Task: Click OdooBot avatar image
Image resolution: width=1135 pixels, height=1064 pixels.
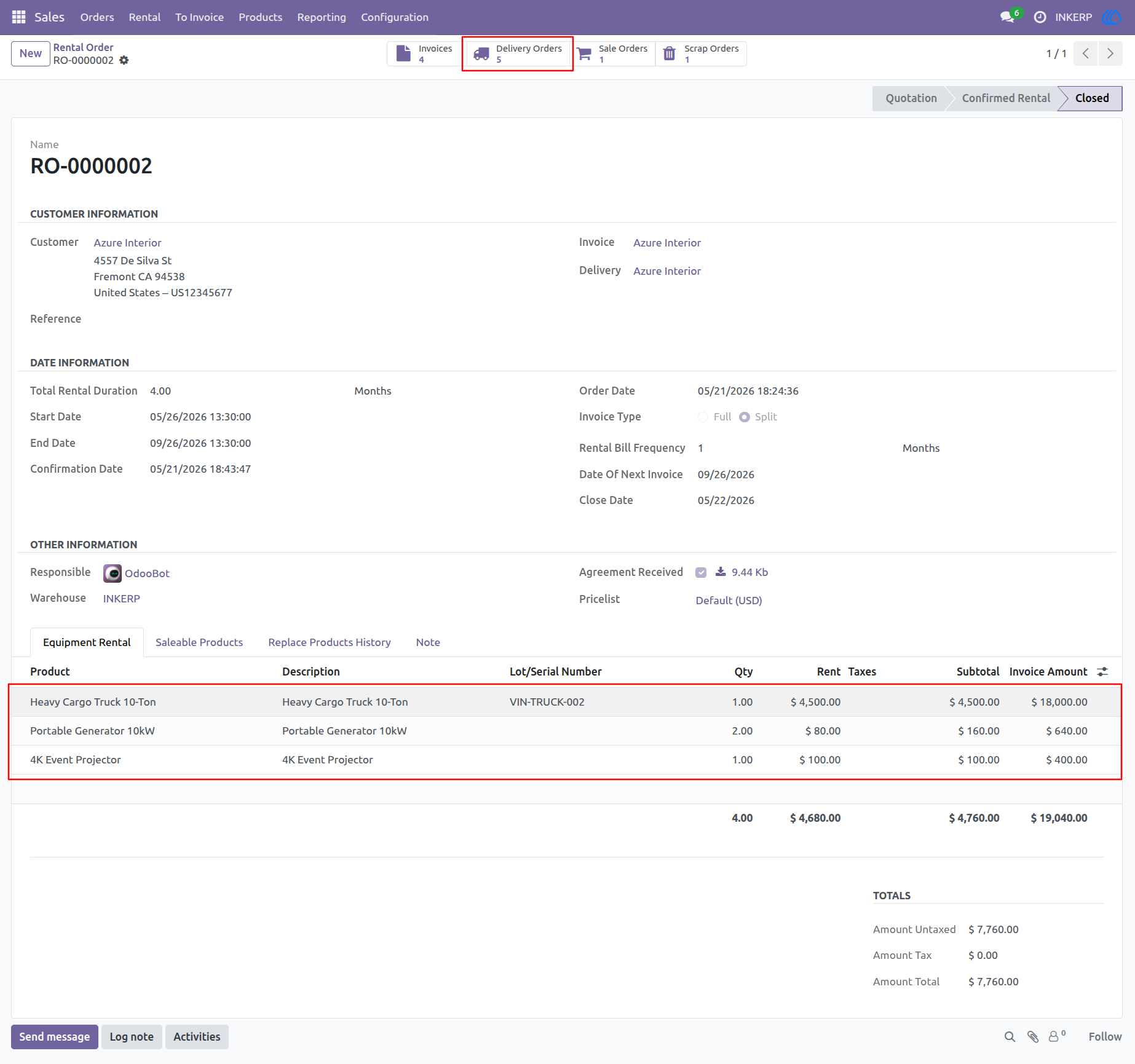Action: point(113,573)
